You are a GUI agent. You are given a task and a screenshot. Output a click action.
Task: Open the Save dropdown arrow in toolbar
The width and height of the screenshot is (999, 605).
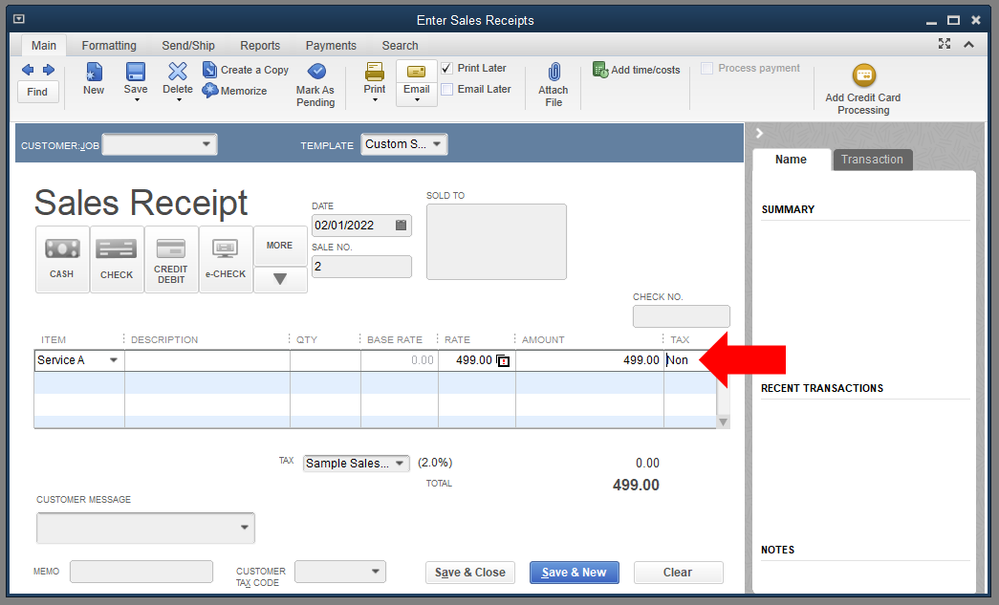pyautogui.click(x=136, y=100)
